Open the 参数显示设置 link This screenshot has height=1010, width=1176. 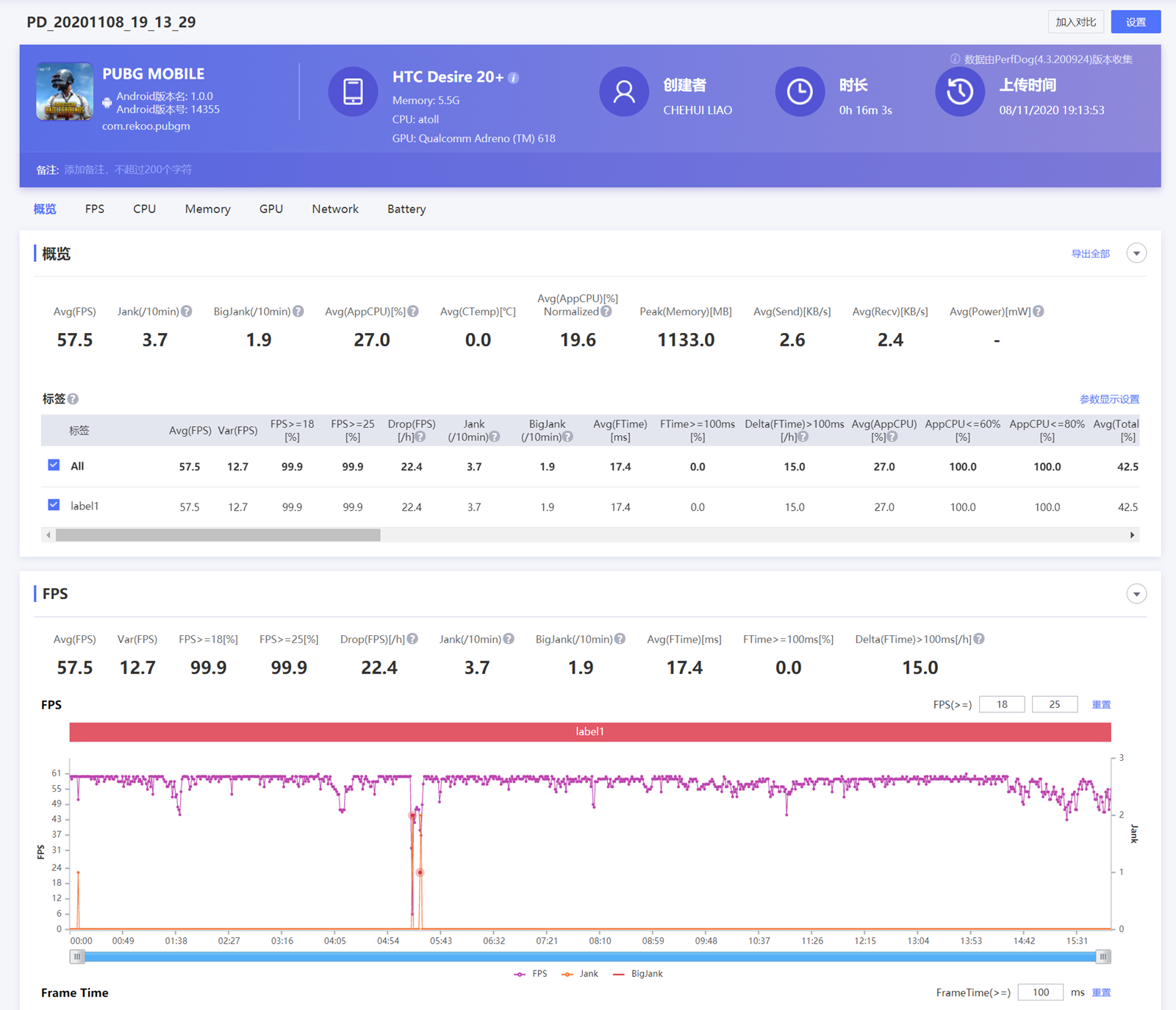1109,399
